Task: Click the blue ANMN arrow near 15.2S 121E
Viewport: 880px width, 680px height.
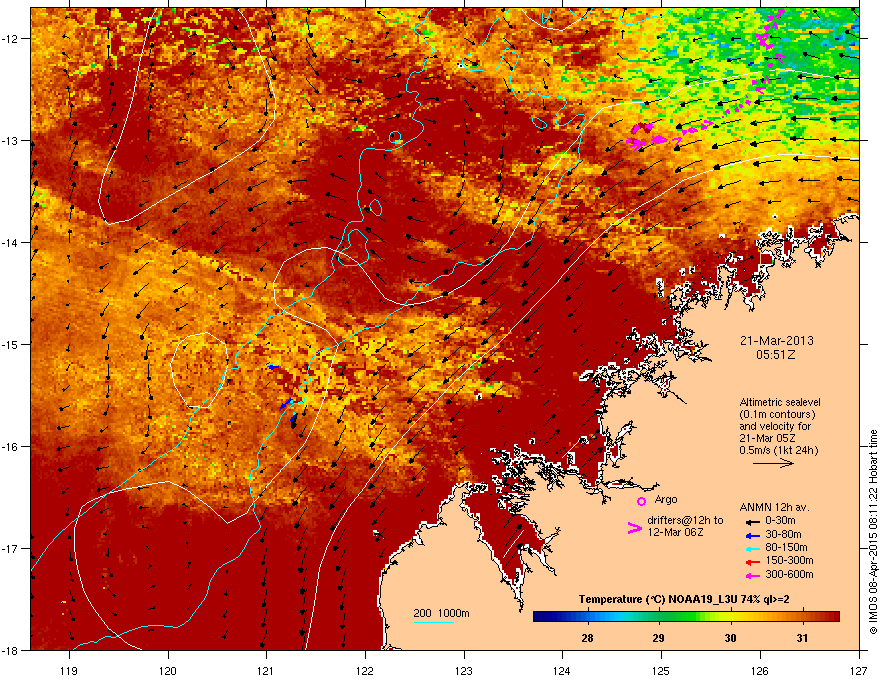Action: (x=273, y=367)
